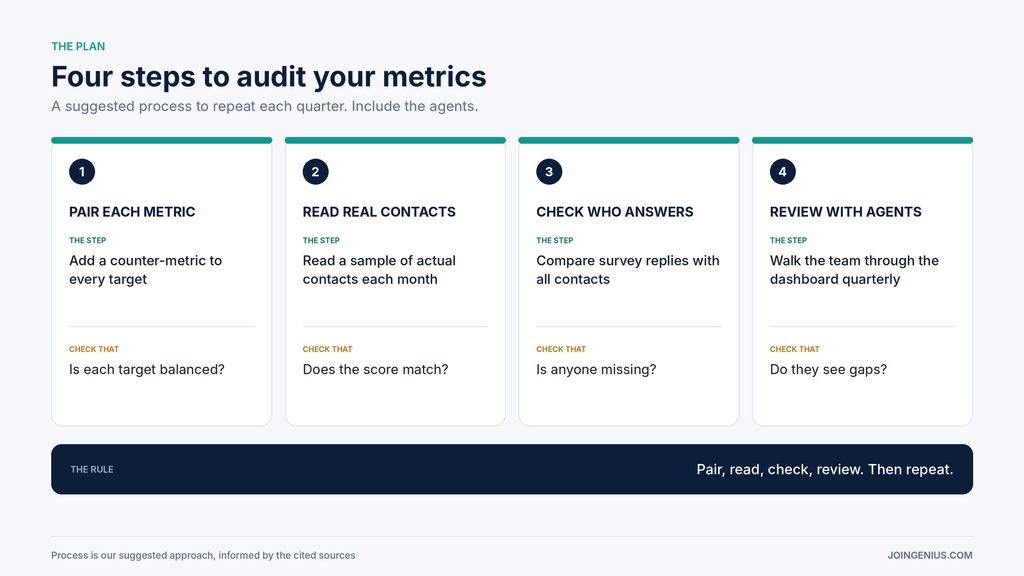Click "Pair, read, check, review. Then repeat."
Image resolution: width=1024 pixels, height=576 pixels.
(x=825, y=470)
